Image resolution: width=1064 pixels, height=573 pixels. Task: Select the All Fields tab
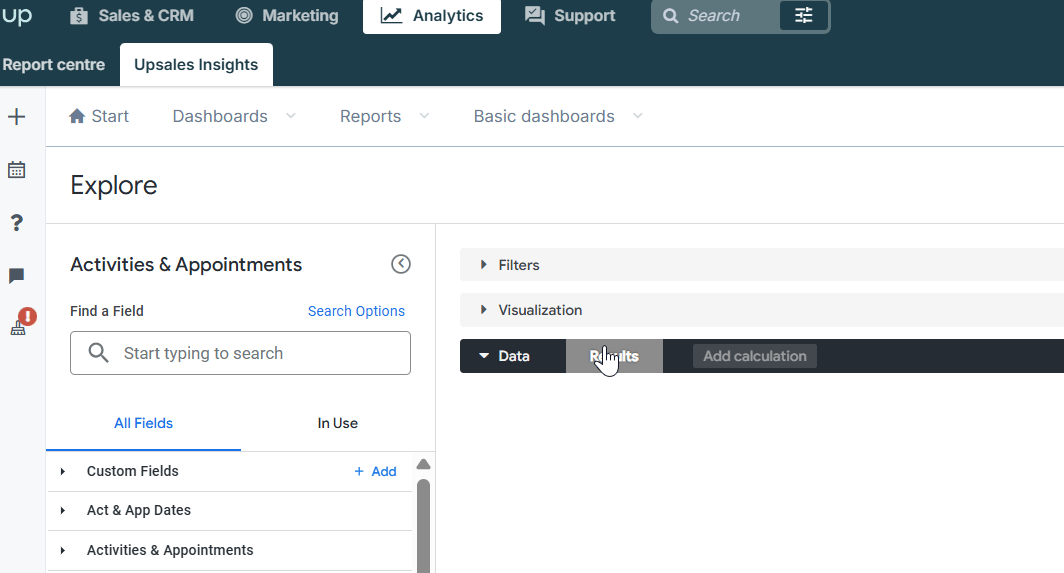pos(143,424)
